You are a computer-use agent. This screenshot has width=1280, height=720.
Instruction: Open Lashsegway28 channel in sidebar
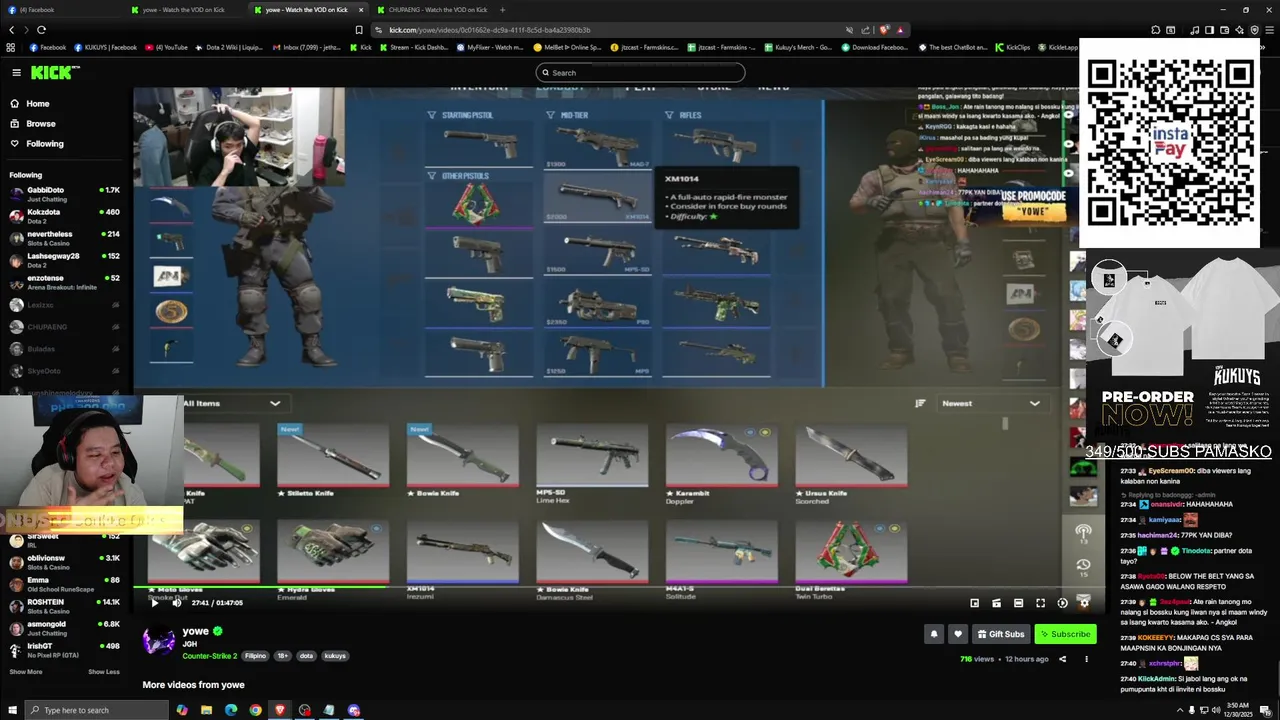pos(65,260)
